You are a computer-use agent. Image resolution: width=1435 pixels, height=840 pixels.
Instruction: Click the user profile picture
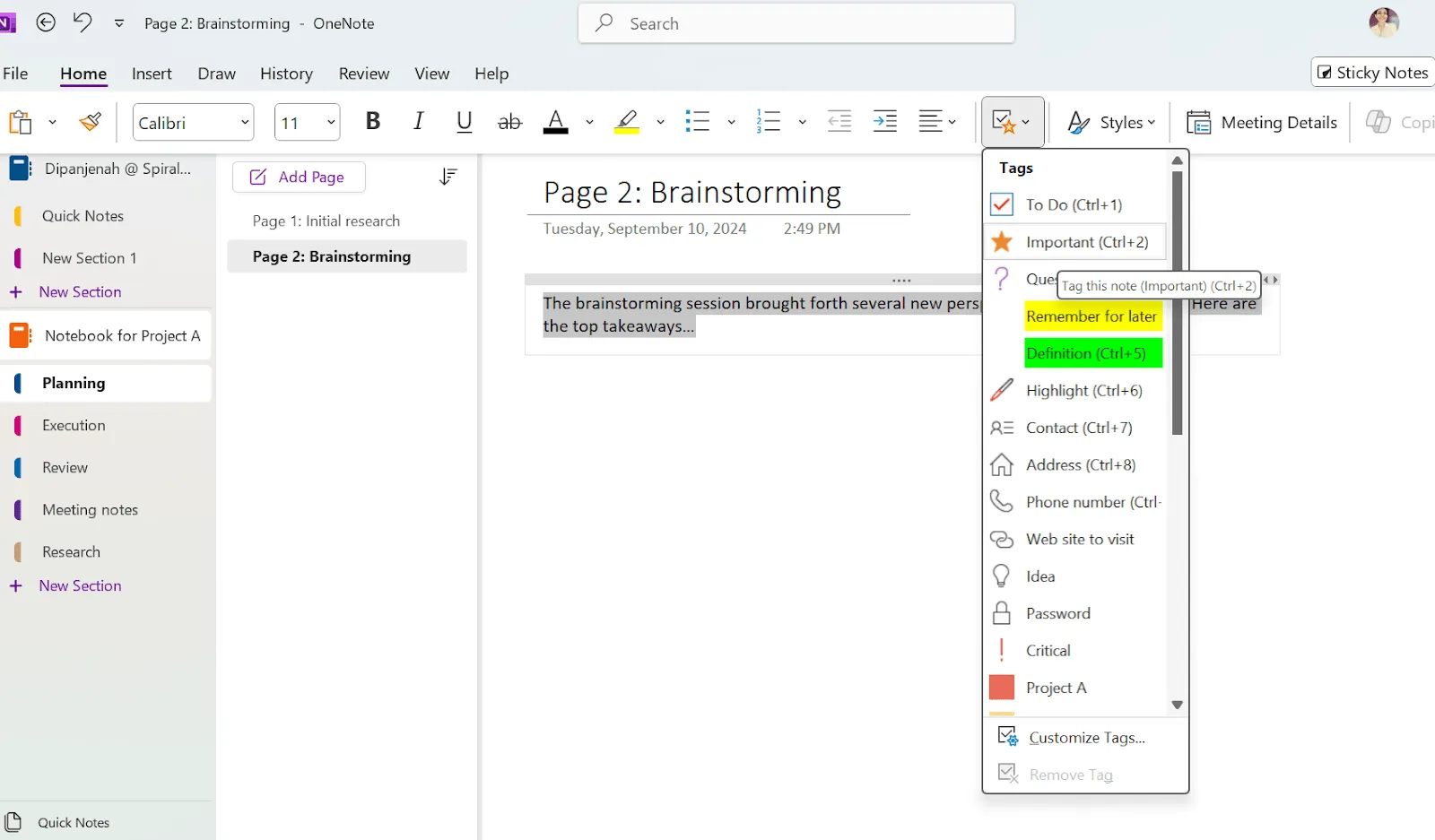coord(1384,22)
